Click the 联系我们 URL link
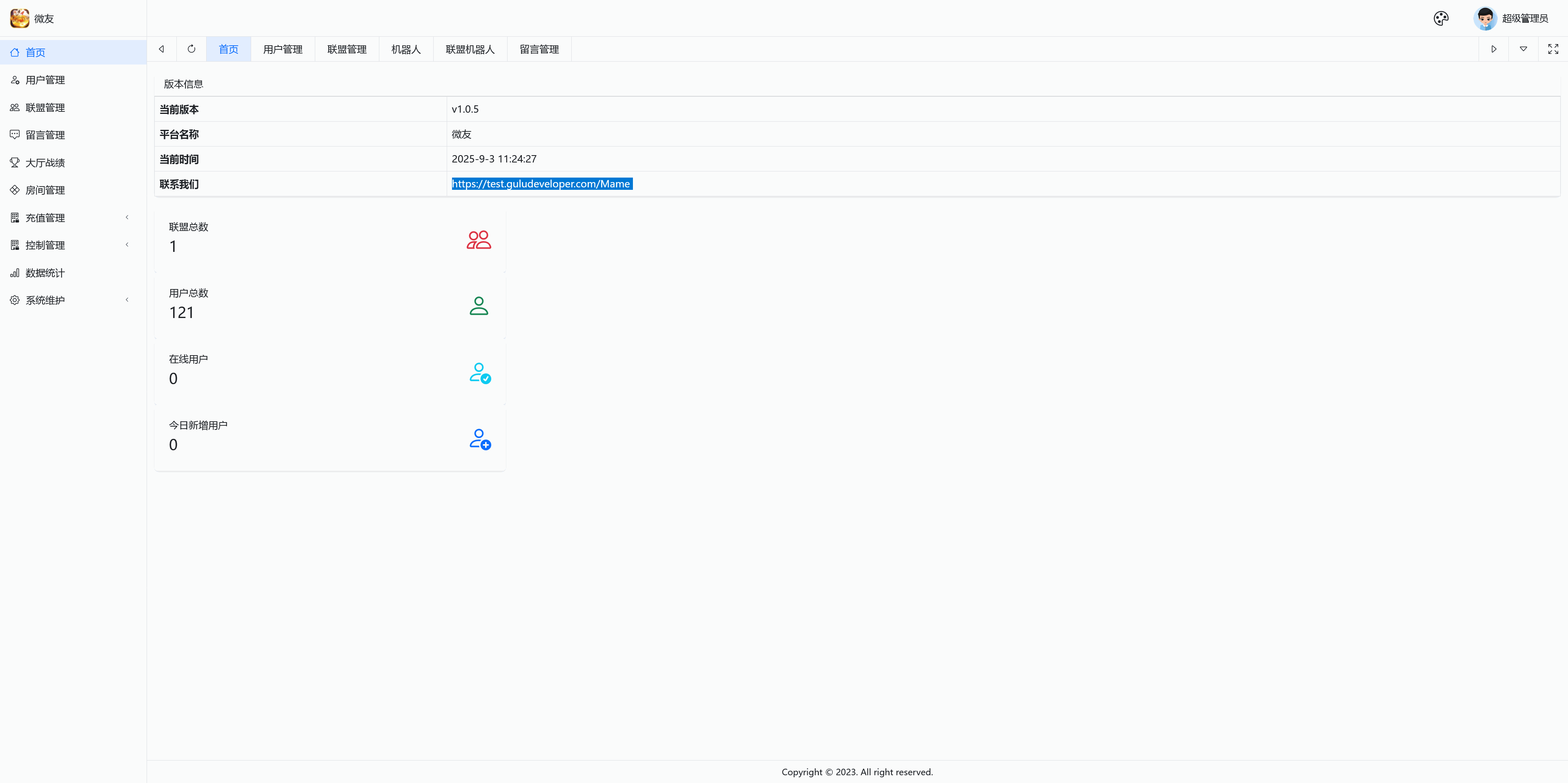The image size is (1568, 783). (541, 184)
